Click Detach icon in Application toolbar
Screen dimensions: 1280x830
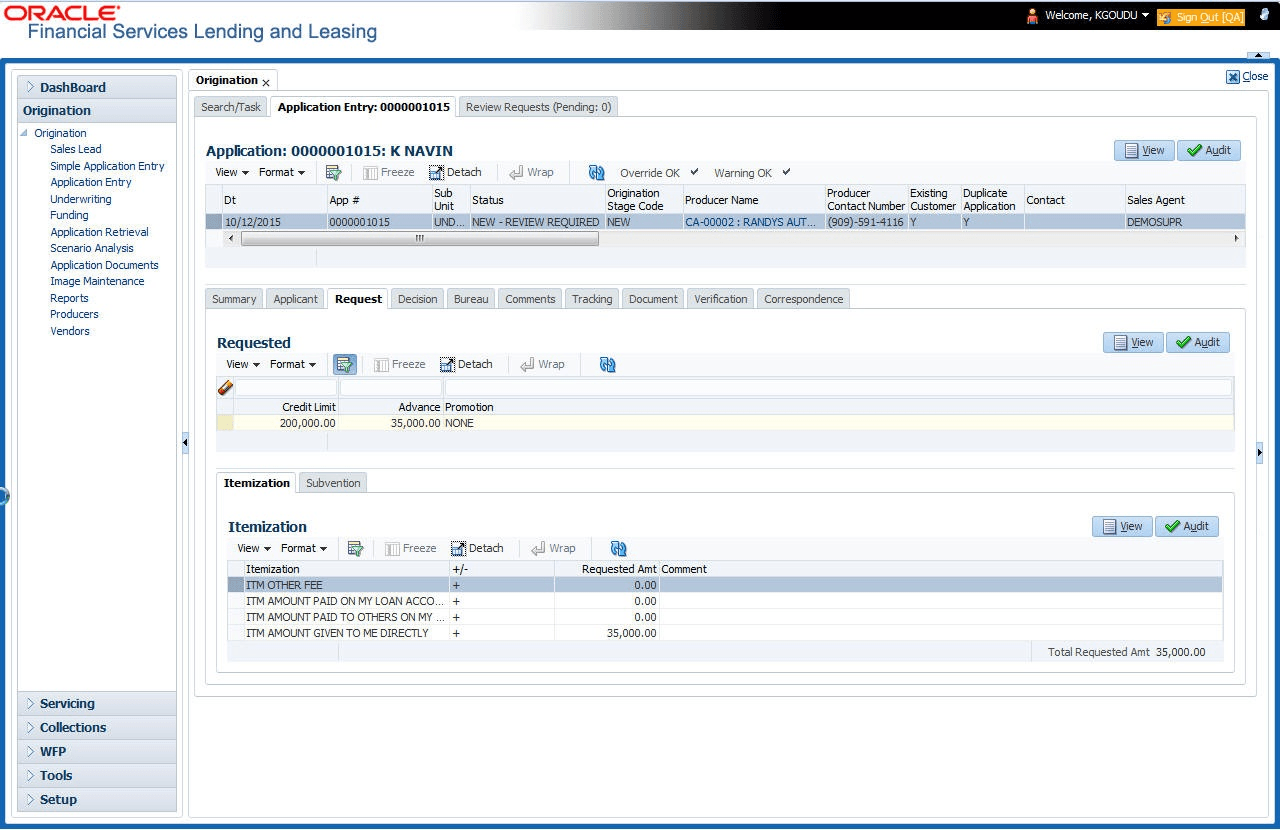click(437, 172)
